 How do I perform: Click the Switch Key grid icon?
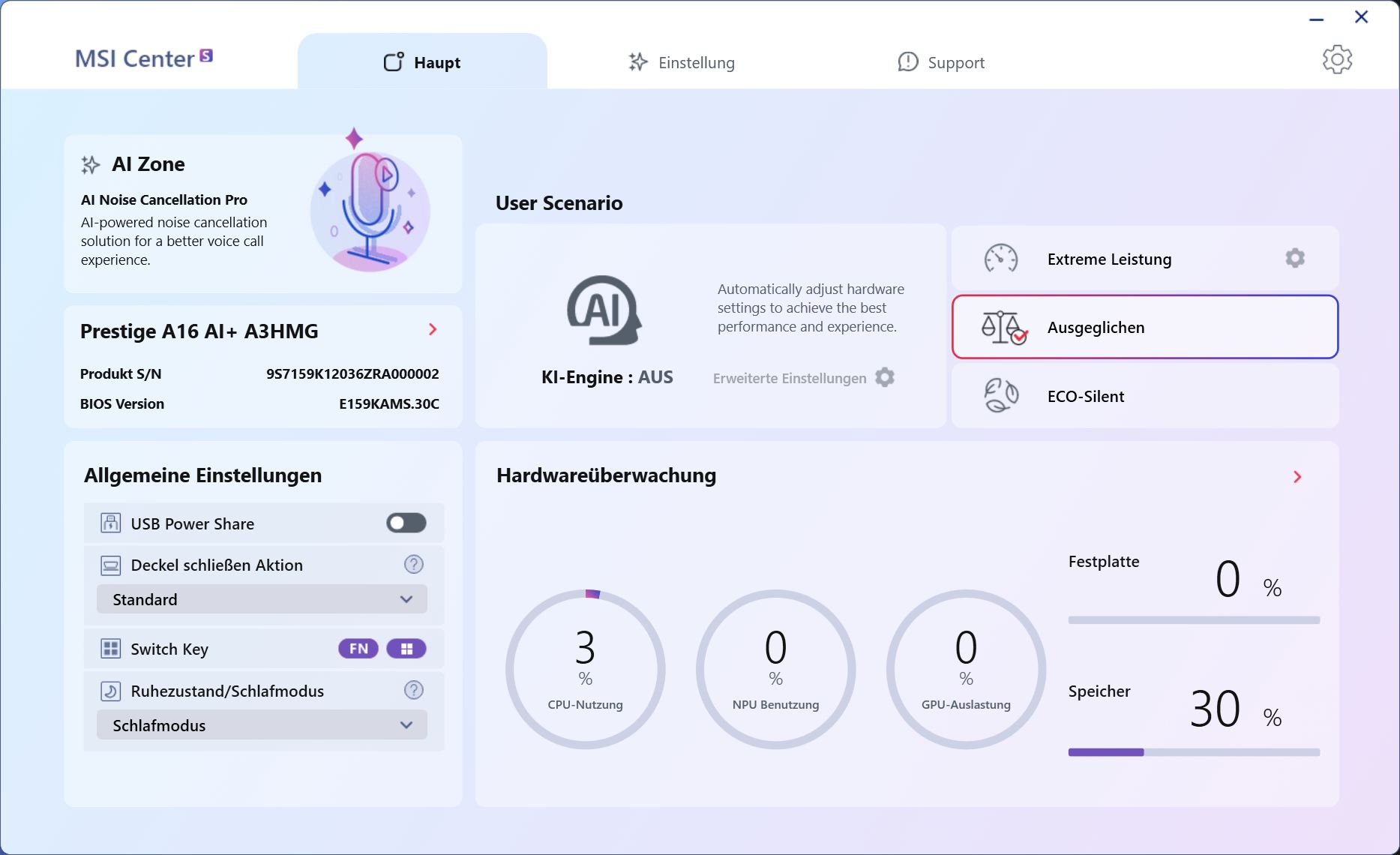tap(111, 649)
